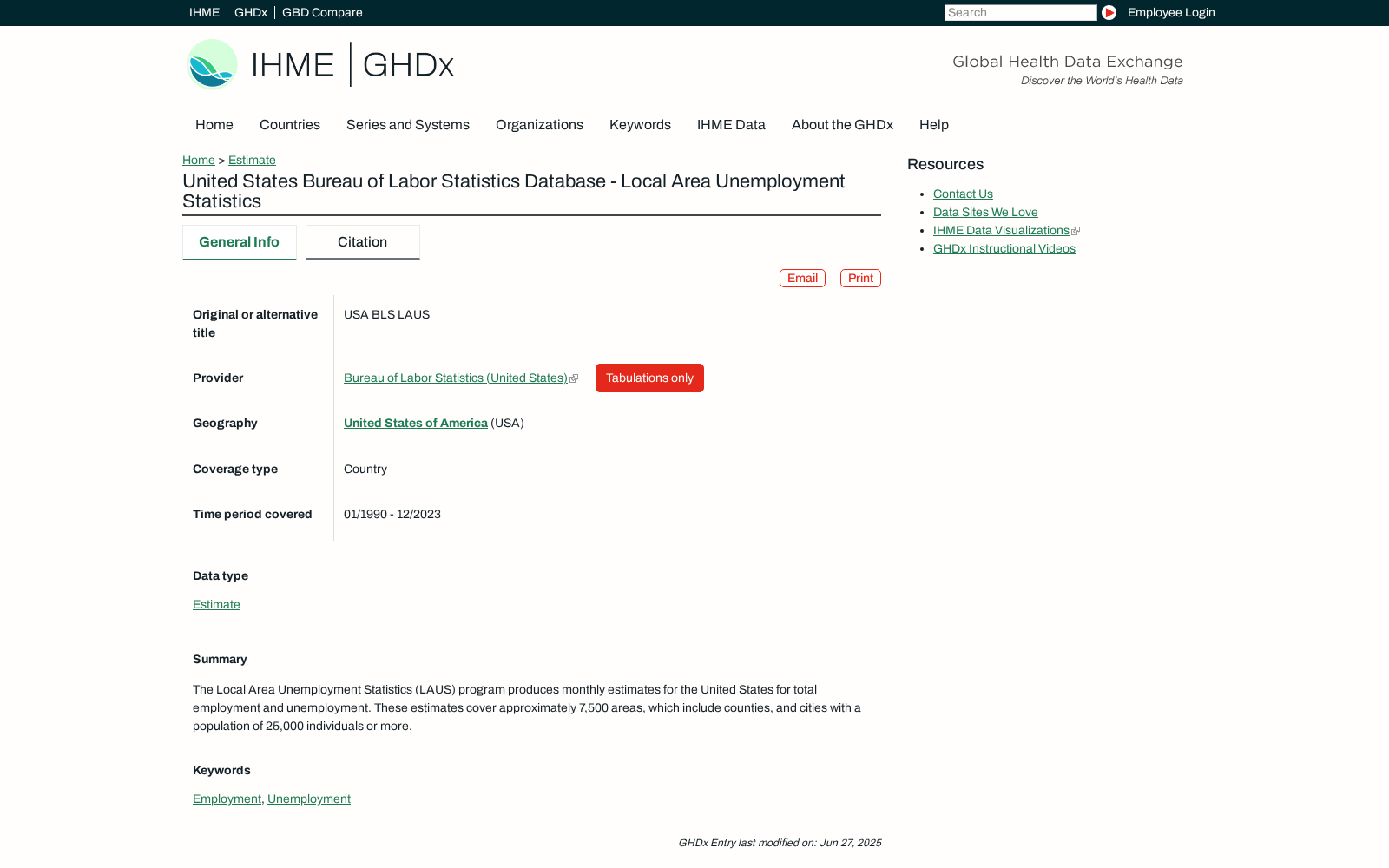Click the 'Original or alternative title' label
The width and height of the screenshot is (1389, 868).
point(255,324)
